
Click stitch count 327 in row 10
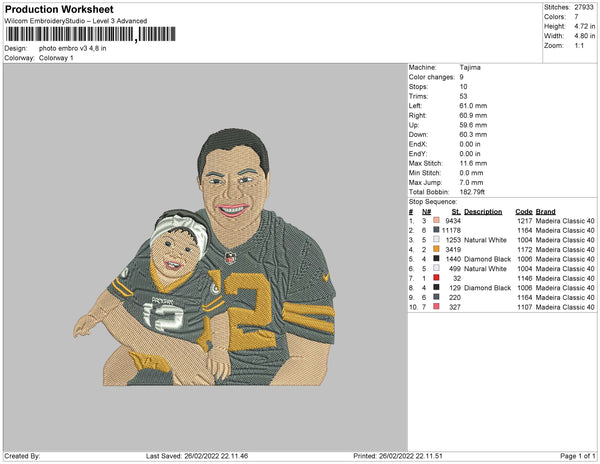pos(455,307)
